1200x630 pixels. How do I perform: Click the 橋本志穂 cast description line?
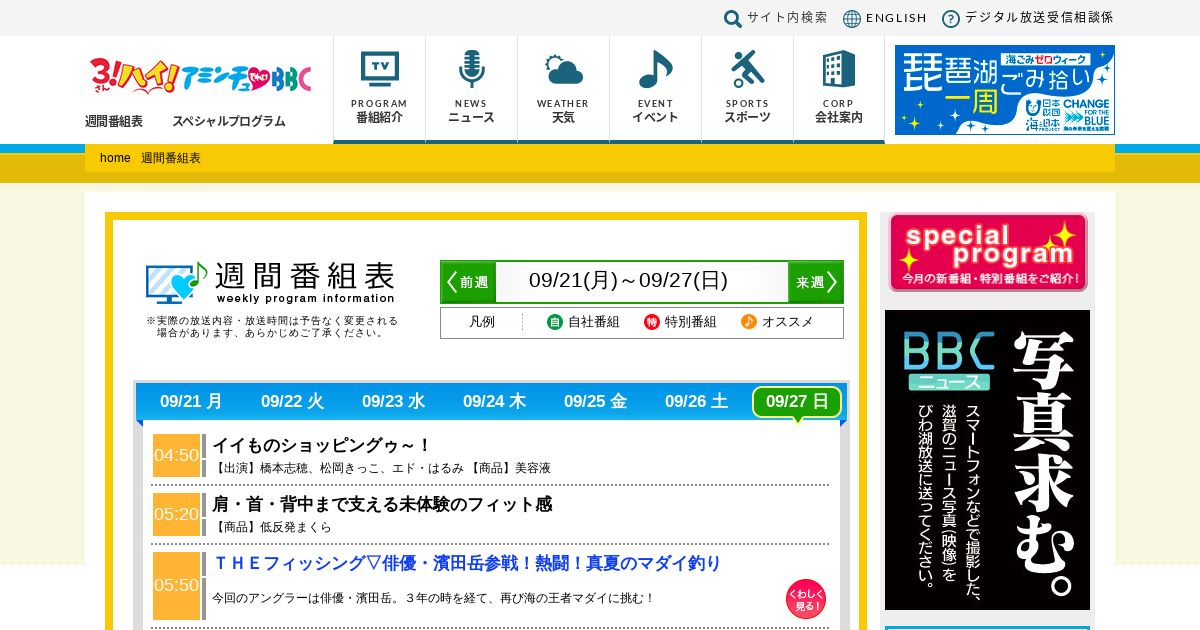(x=381, y=468)
